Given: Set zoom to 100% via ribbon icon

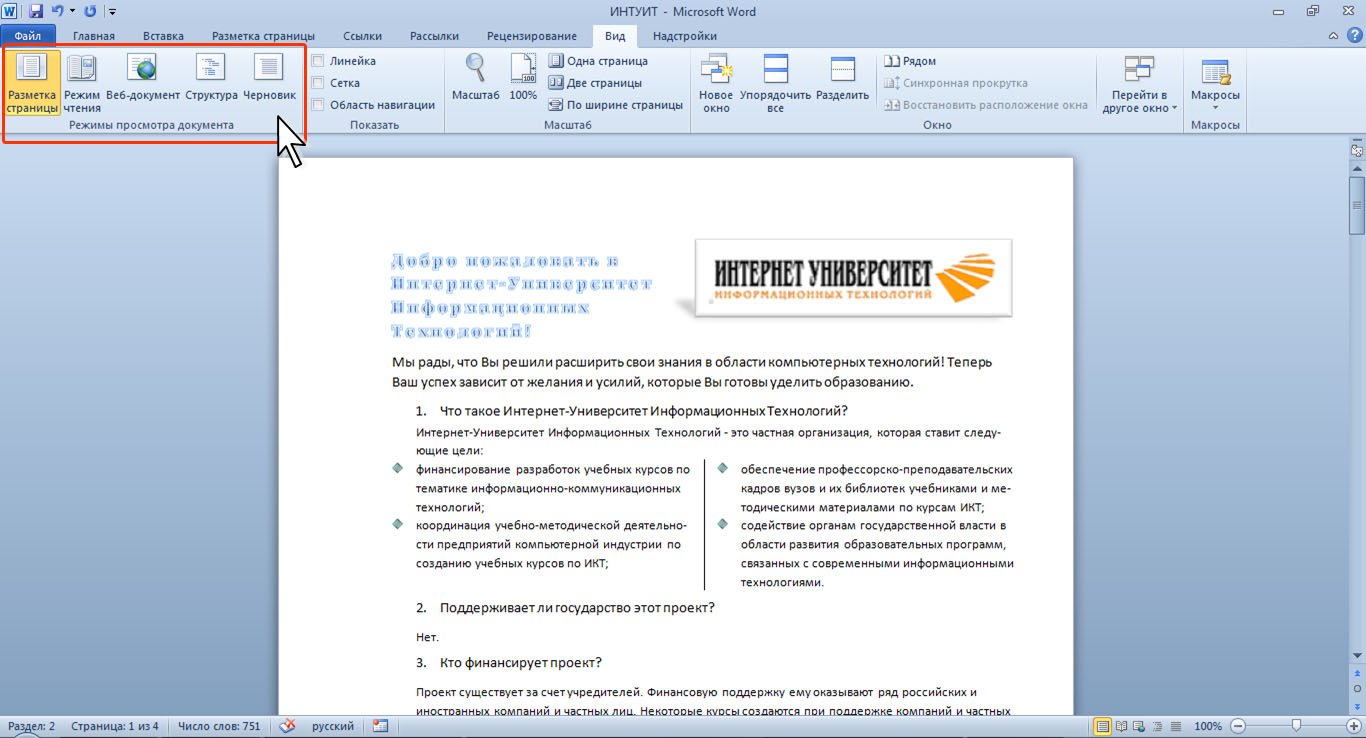Looking at the screenshot, I should [523, 78].
